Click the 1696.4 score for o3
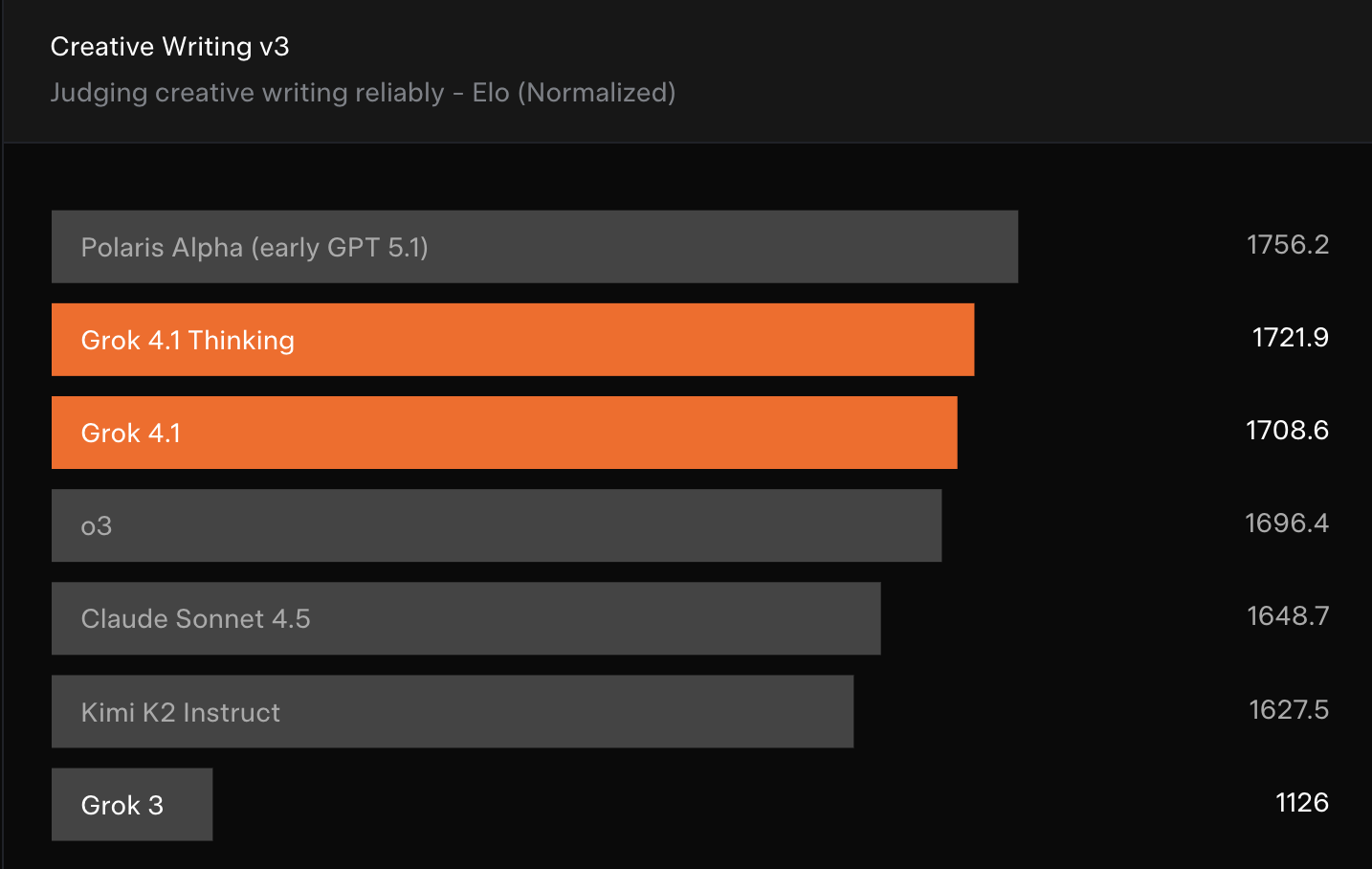Image resolution: width=1372 pixels, height=869 pixels. pyautogui.click(x=1286, y=524)
